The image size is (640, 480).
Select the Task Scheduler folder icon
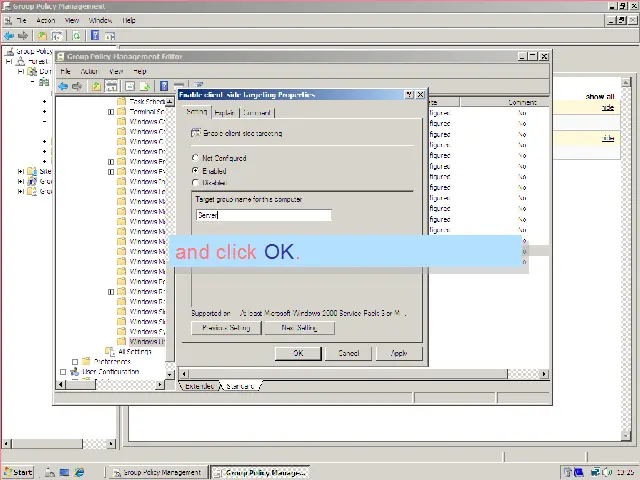(x=121, y=101)
